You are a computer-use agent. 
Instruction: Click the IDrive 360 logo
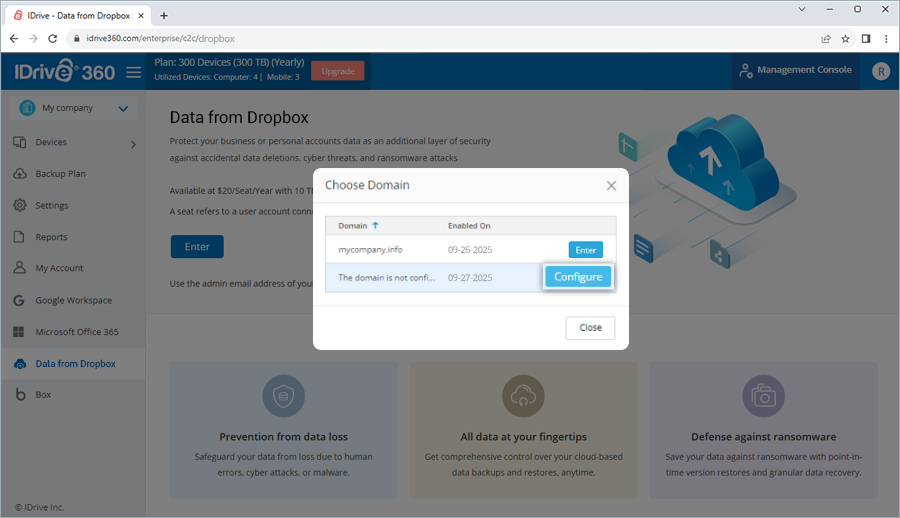click(x=65, y=72)
